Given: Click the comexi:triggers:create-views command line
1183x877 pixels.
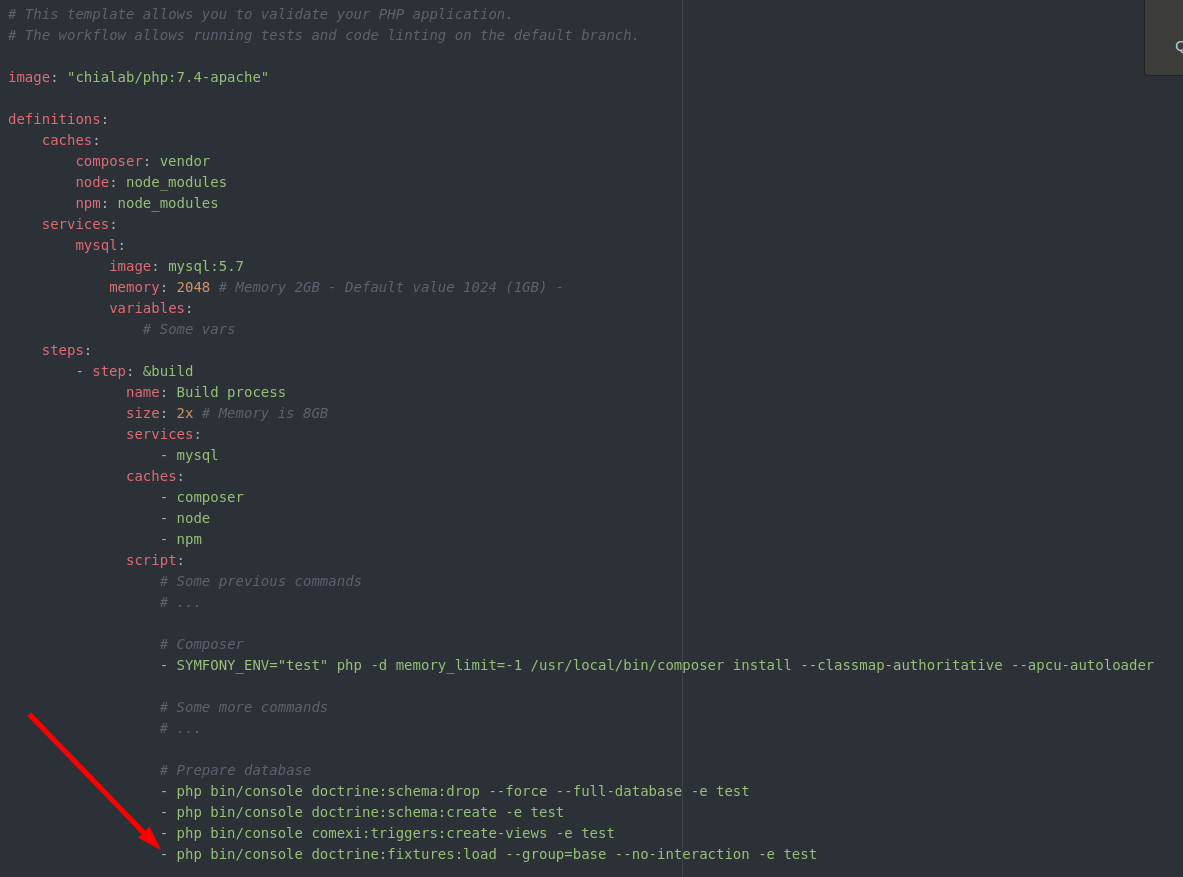Looking at the screenshot, I should (387, 834).
